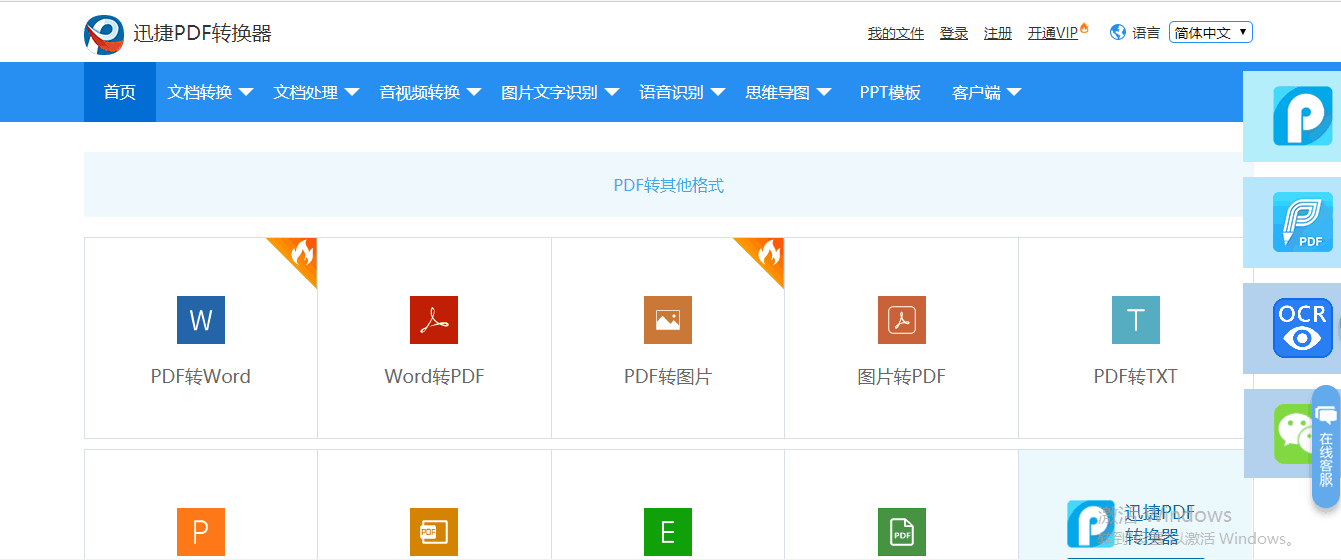Click the 我的文件 link
The height and width of the screenshot is (560, 1341).
pos(896,33)
